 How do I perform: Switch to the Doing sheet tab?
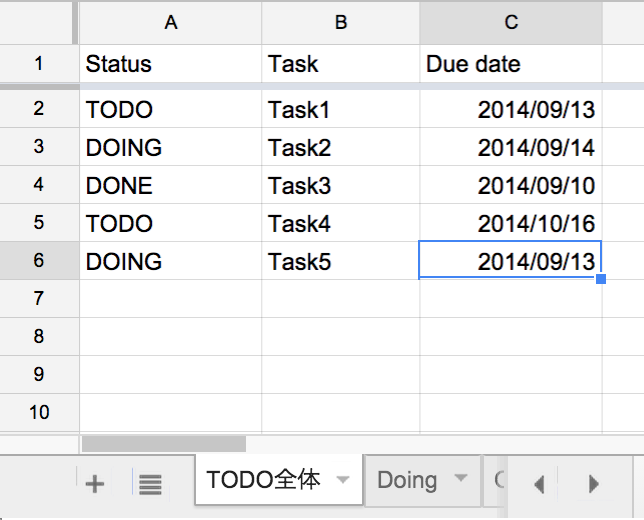pyautogui.click(x=407, y=480)
